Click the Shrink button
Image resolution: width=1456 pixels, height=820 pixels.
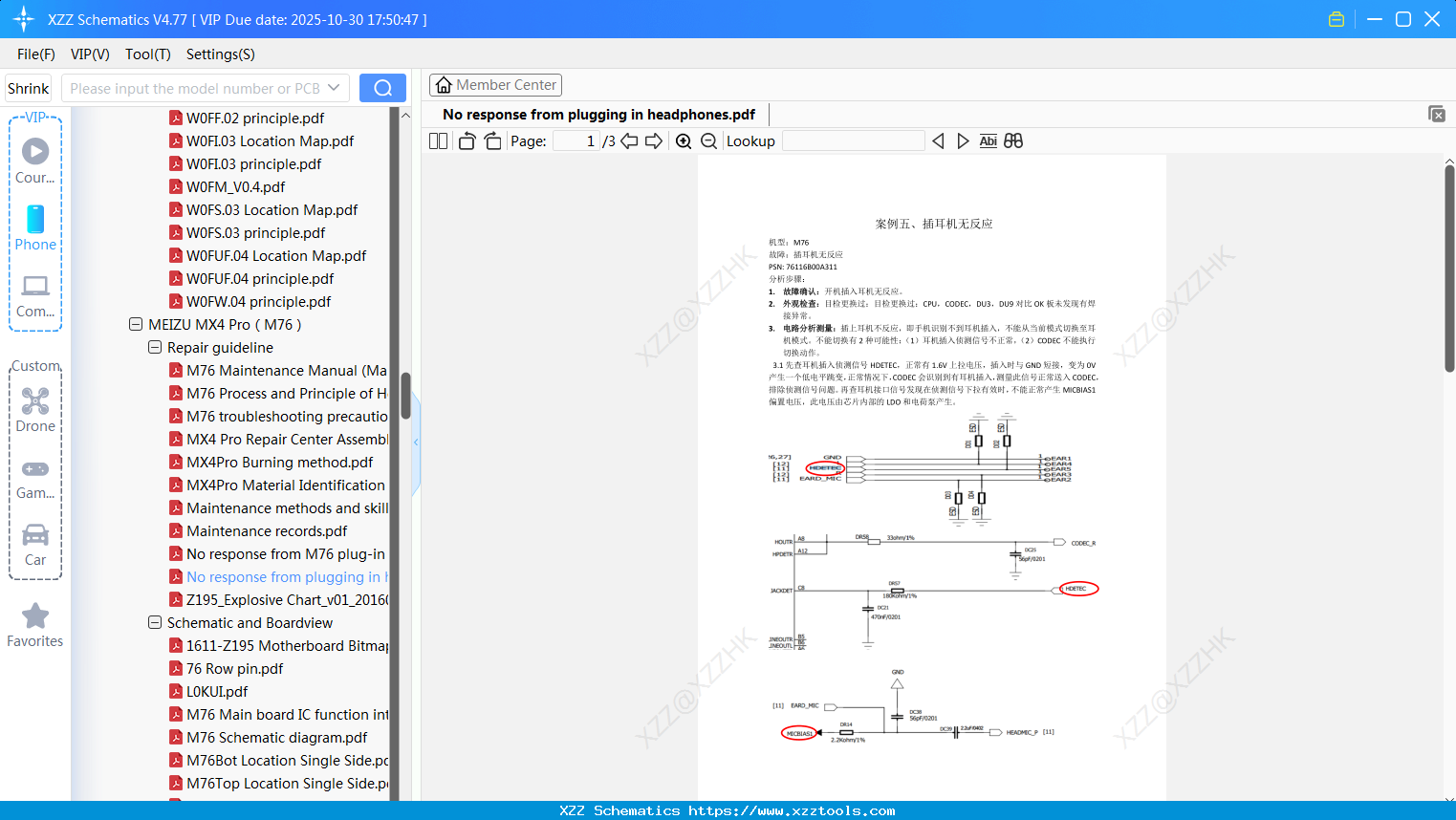point(28,88)
